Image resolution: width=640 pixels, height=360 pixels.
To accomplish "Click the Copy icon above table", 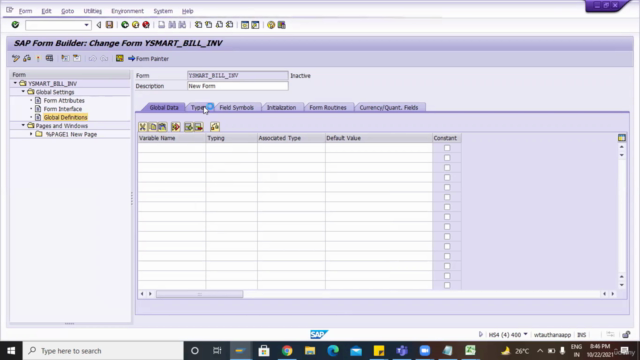I will click(x=153, y=127).
